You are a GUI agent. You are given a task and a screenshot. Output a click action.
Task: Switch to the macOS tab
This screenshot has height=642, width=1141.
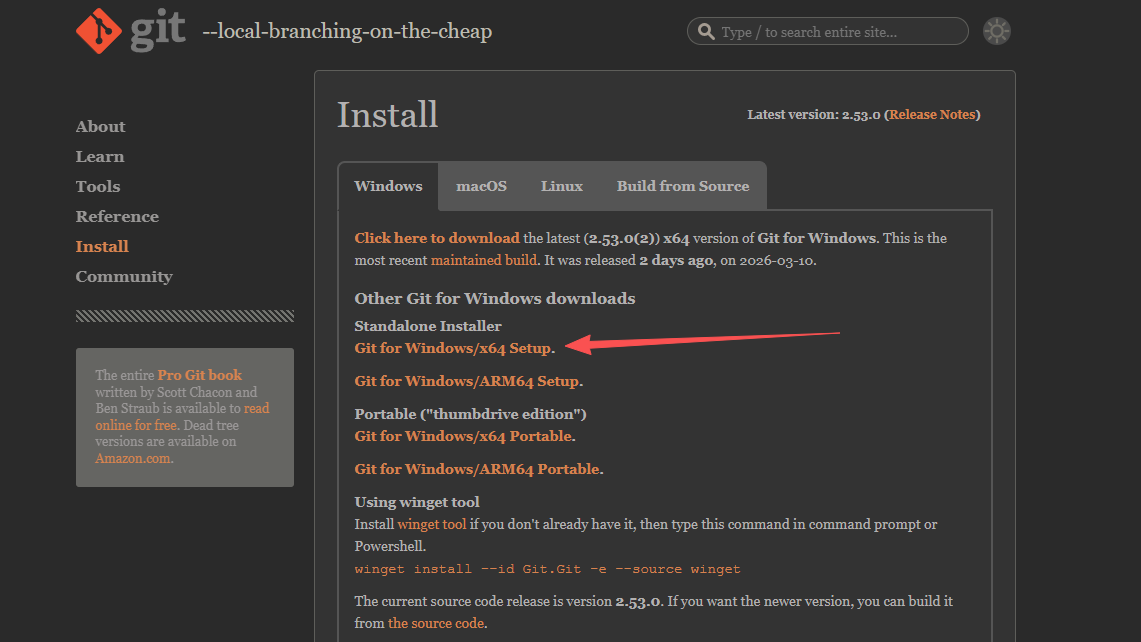point(481,186)
